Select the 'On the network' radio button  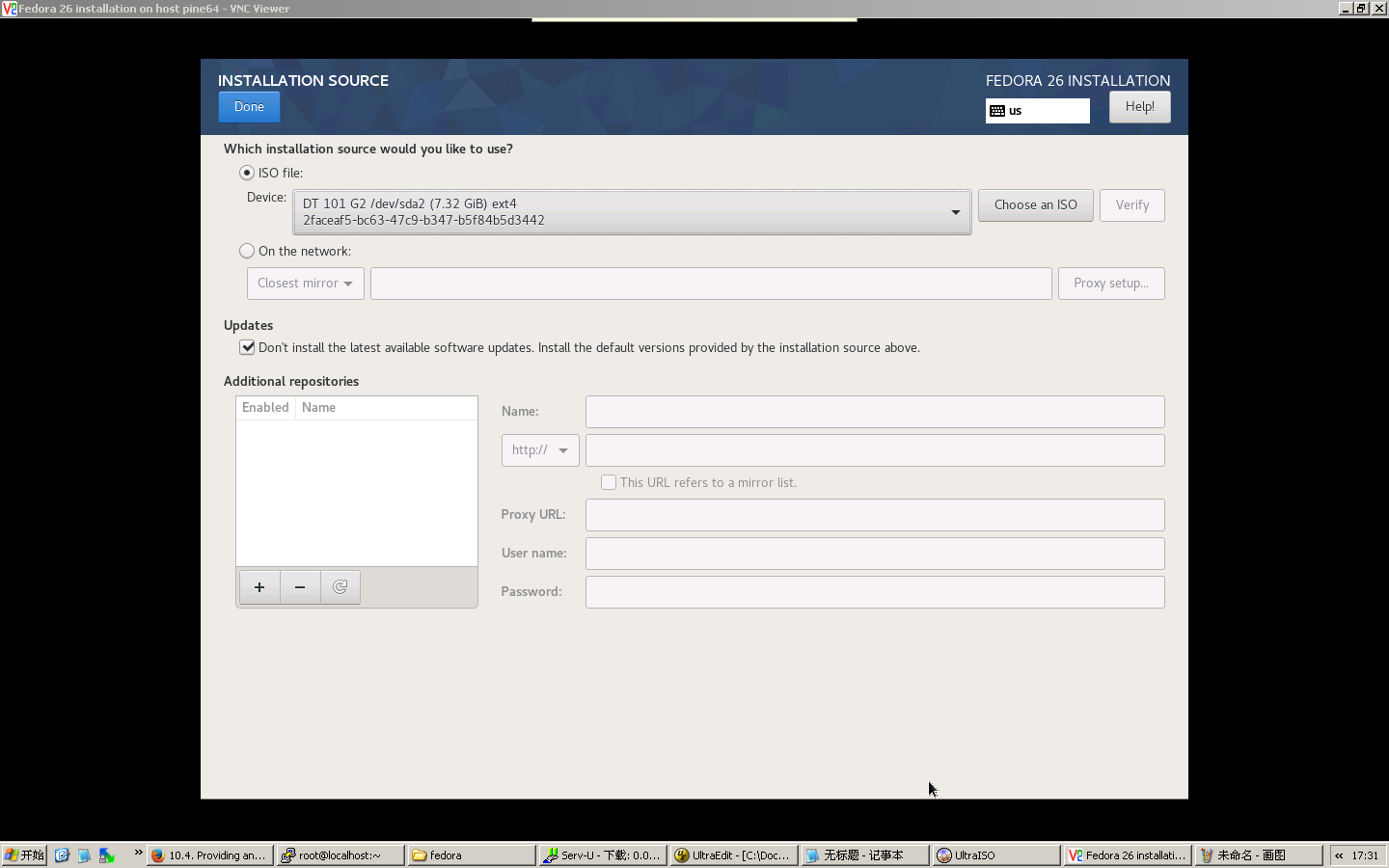pyautogui.click(x=248, y=251)
